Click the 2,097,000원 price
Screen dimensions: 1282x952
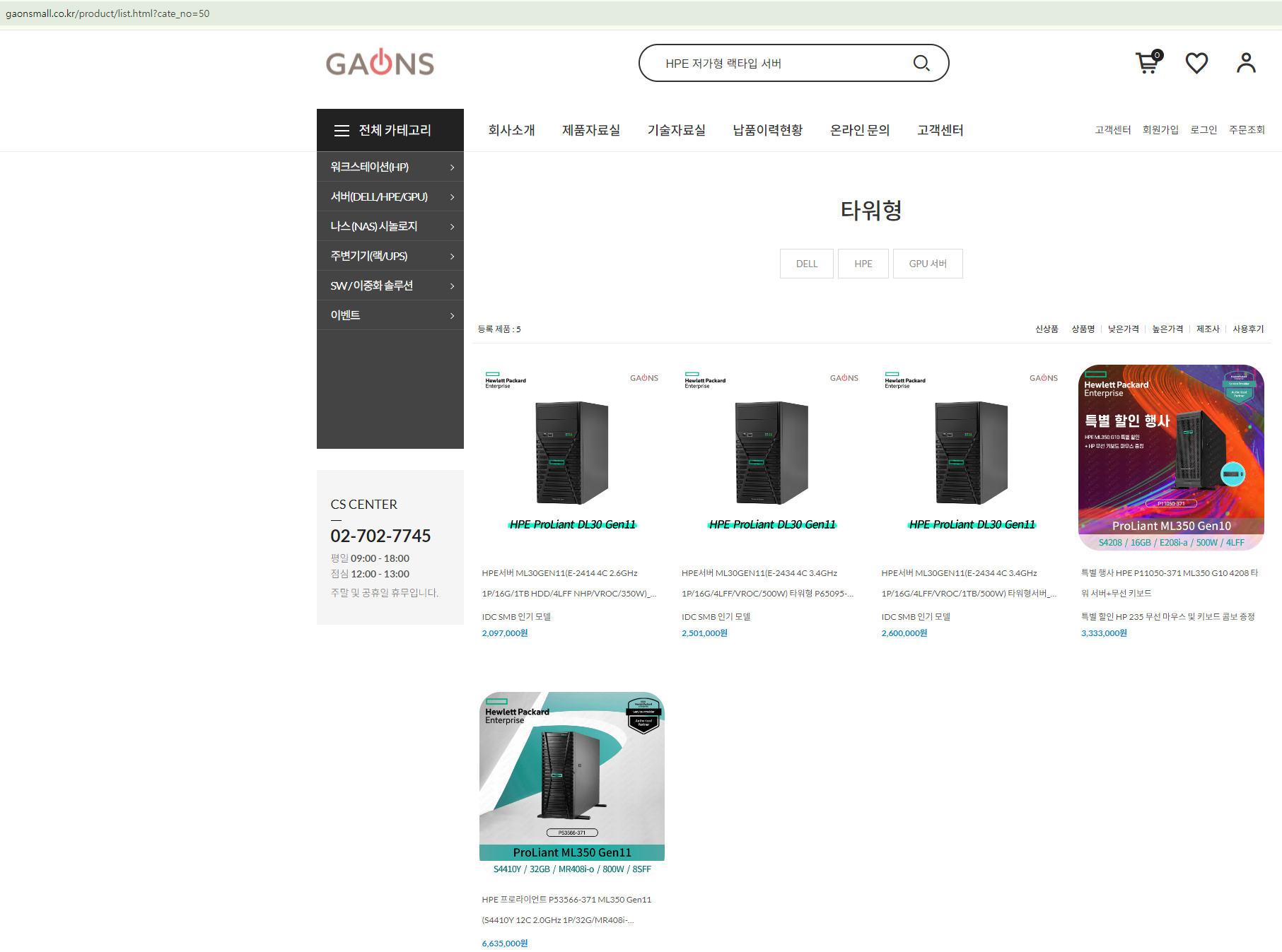pos(505,633)
